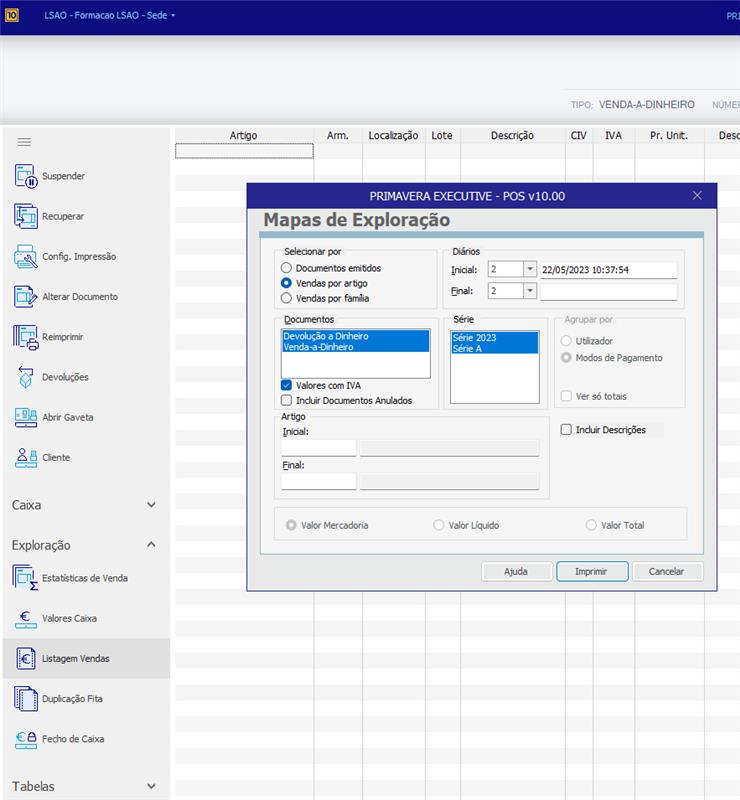
Task: Click the Fecho de Caixa icon
Action: tap(26, 739)
